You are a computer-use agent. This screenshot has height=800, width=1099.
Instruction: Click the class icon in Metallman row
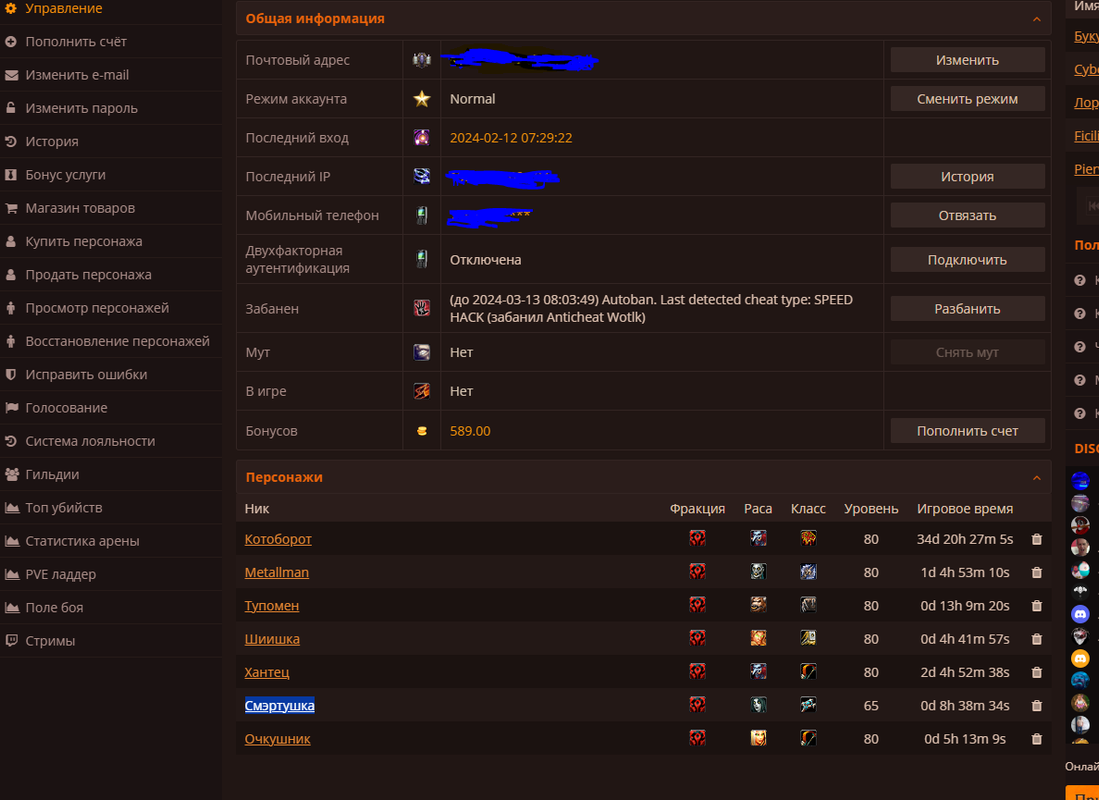click(808, 571)
